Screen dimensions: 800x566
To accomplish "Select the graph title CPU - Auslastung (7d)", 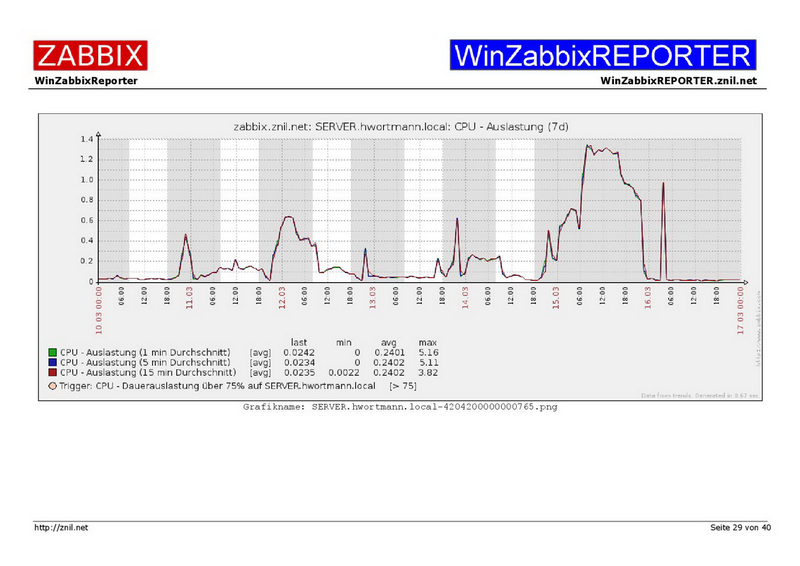I will (401, 127).
